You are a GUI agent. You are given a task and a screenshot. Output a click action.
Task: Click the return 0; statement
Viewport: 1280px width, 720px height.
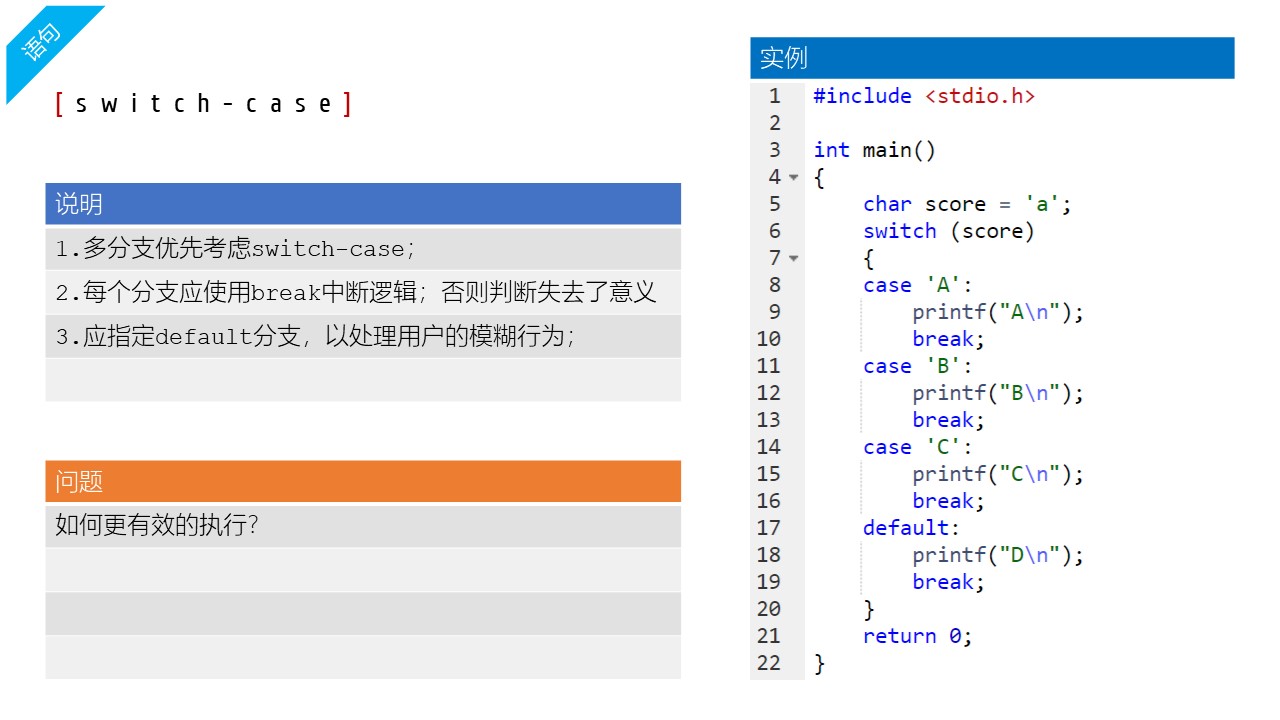[x=917, y=636]
